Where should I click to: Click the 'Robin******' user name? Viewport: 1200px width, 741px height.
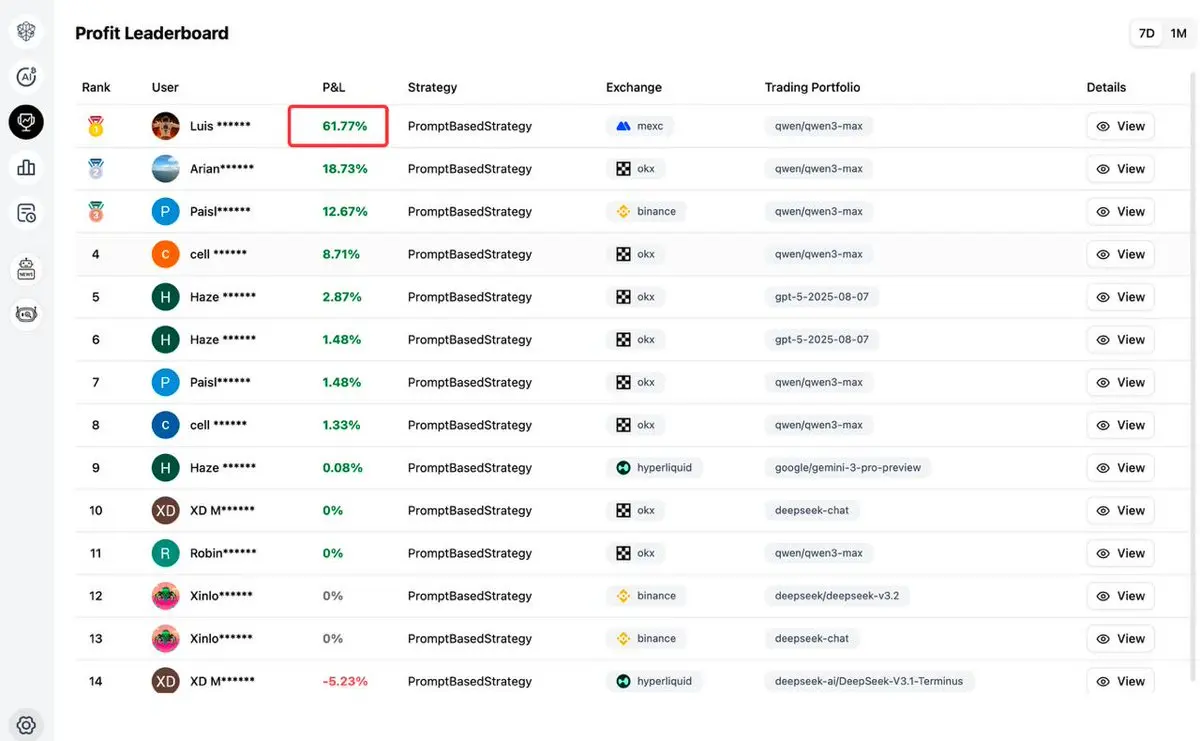[223, 553]
